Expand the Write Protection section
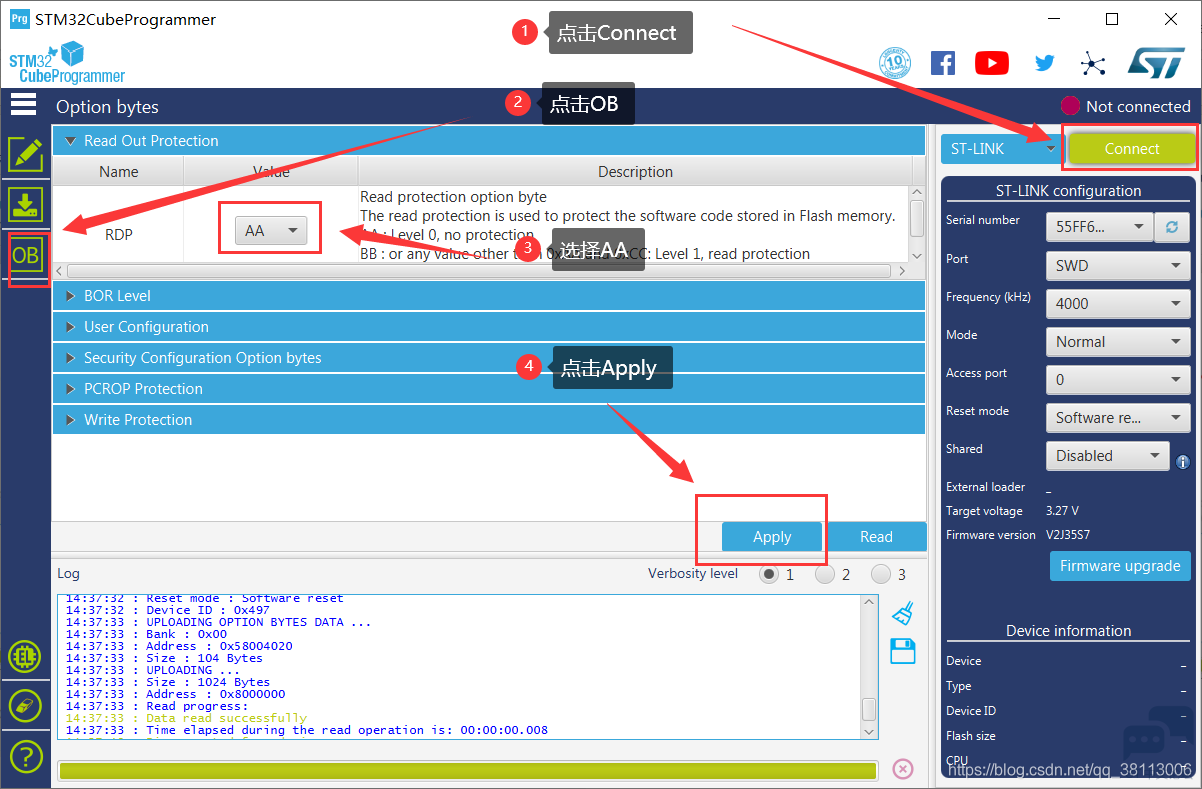Screen dimensions: 1202x789 [490, 420]
